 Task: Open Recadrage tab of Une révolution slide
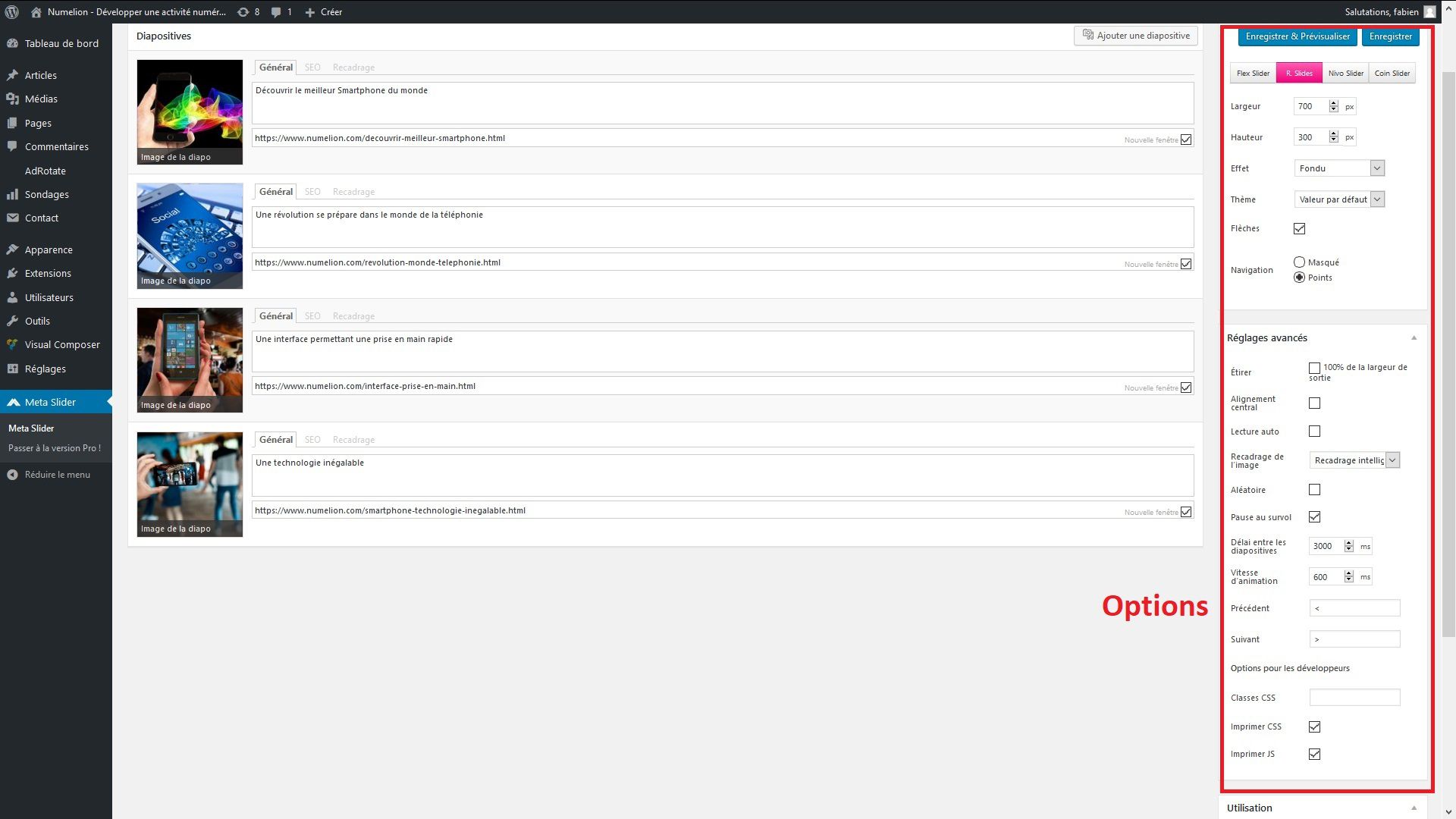click(353, 192)
